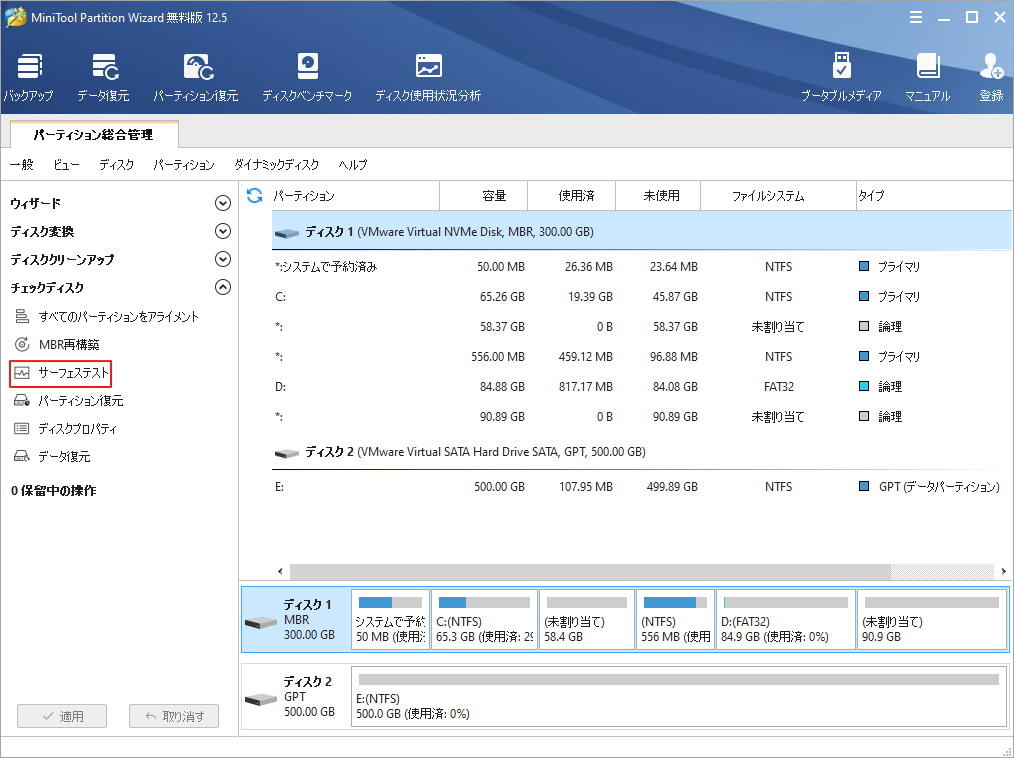Image resolution: width=1014 pixels, height=758 pixels.
Task: Select the D: FAT32 partition row
Action: pyautogui.click(x=642, y=387)
